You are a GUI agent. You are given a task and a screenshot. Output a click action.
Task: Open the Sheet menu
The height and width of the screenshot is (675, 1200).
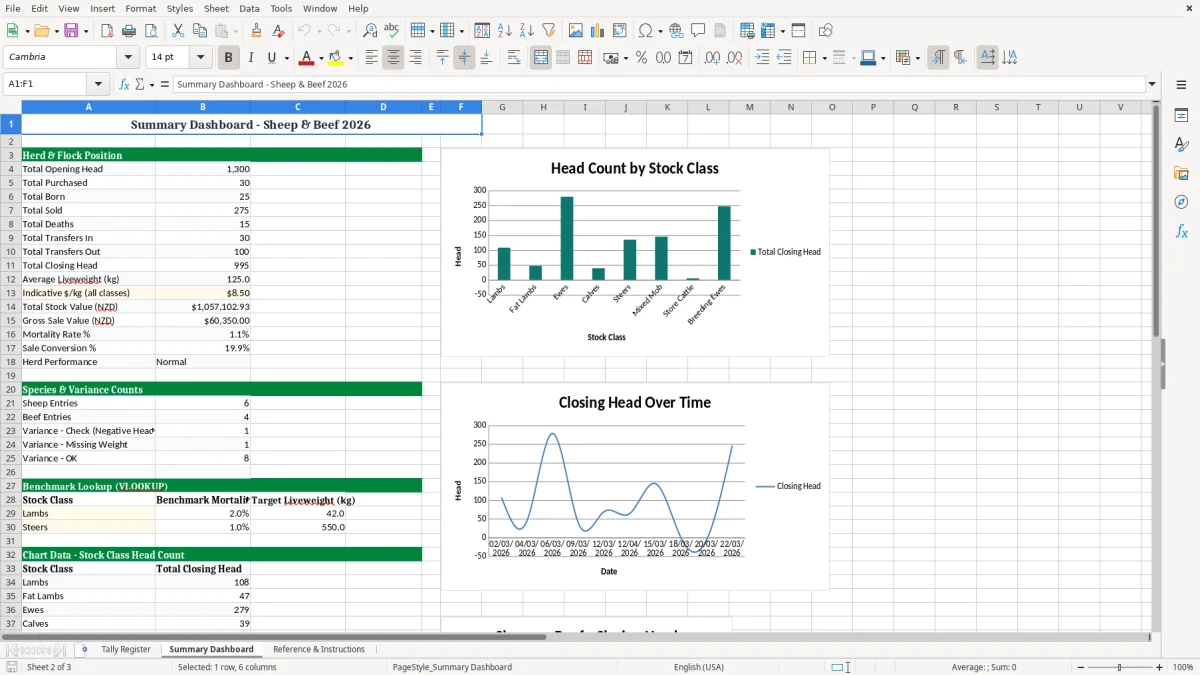pos(216,8)
